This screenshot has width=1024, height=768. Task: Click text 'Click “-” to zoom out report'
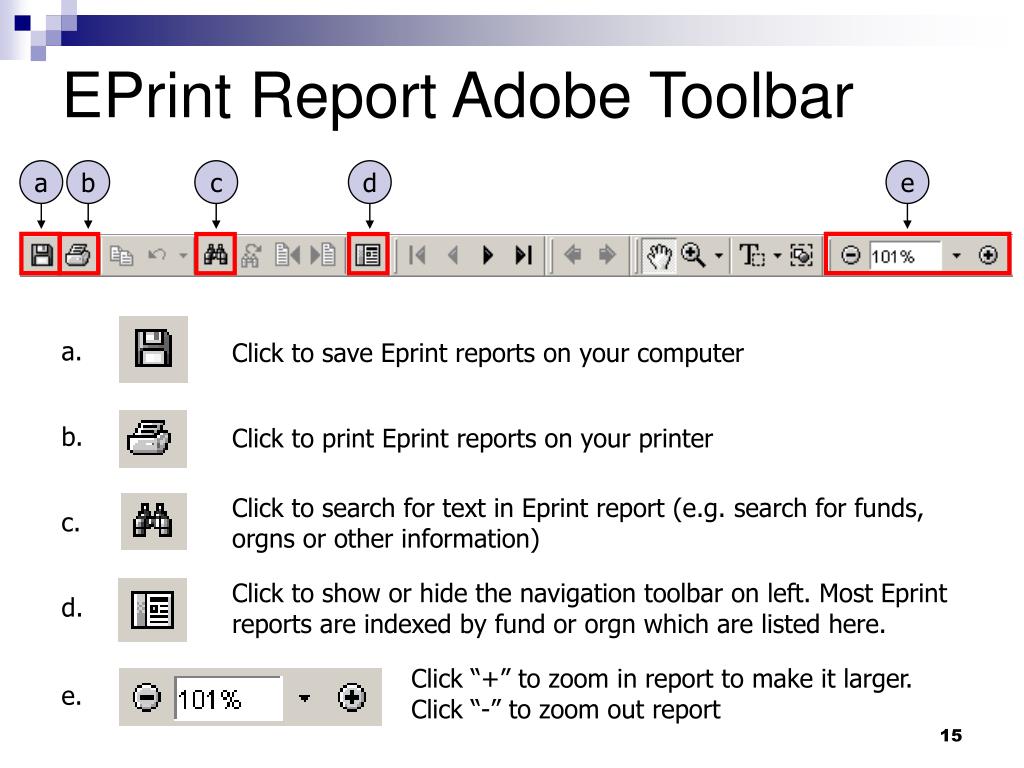click(x=566, y=710)
